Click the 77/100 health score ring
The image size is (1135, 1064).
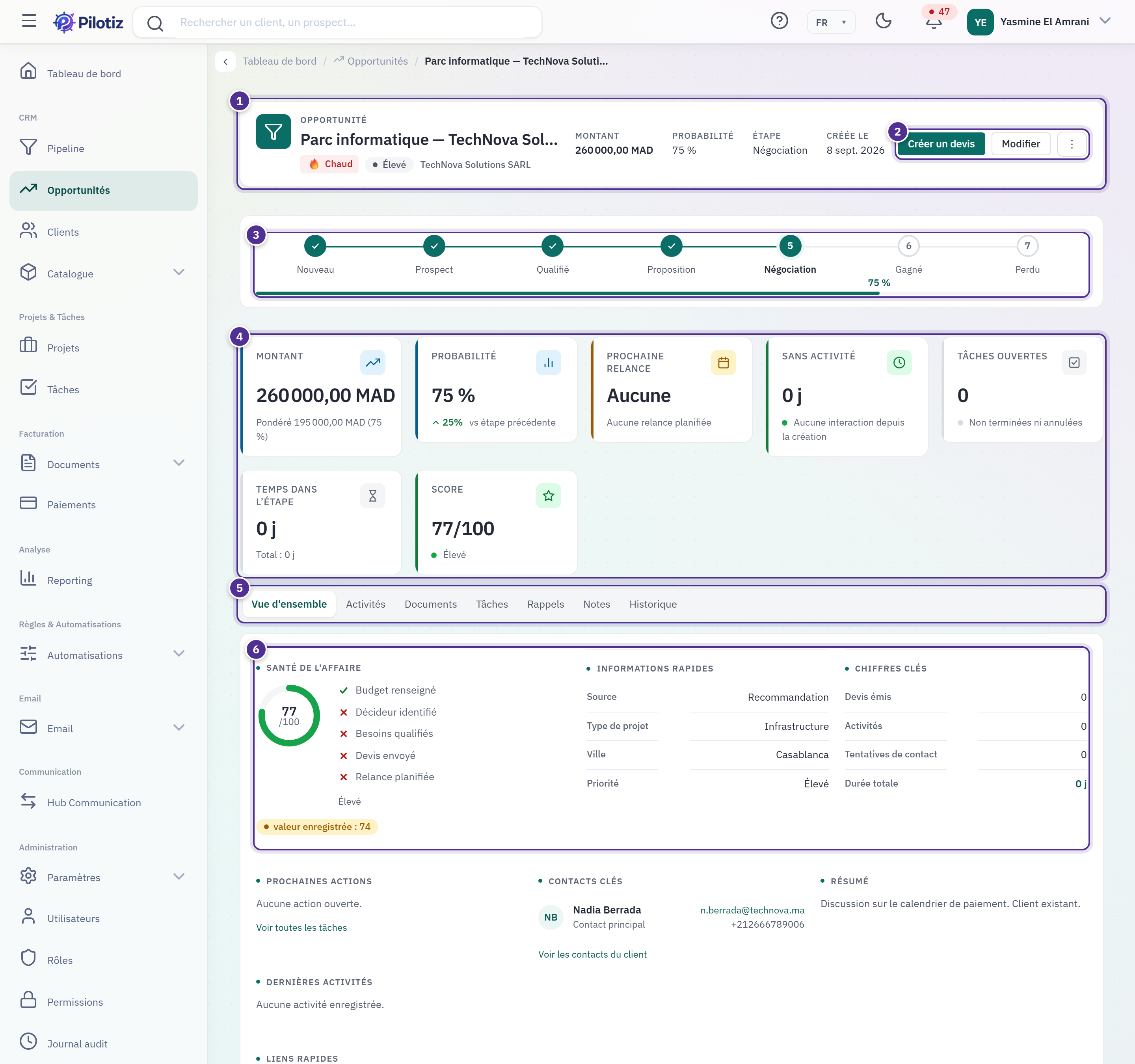[x=289, y=715]
